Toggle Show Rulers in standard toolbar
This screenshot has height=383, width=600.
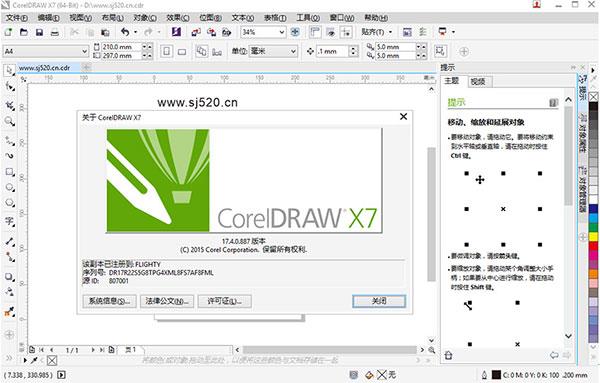[x=315, y=32]
